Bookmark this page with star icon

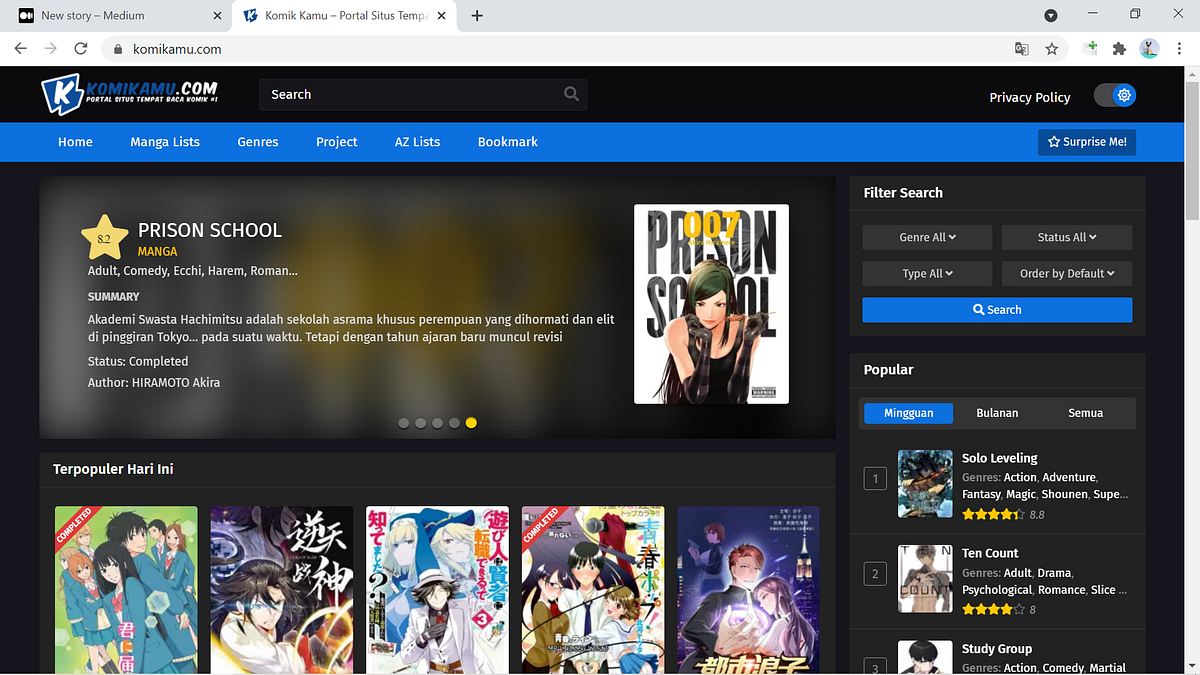[x=1052, y=48]
